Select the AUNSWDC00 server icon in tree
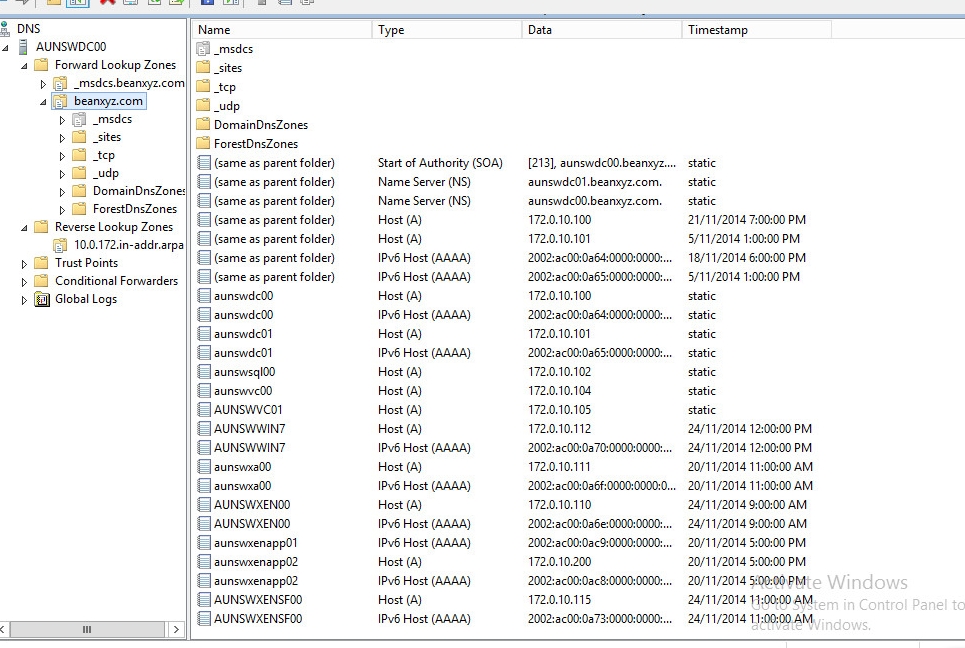This screenshot has width=965, height=648. (x=23, y=47)
